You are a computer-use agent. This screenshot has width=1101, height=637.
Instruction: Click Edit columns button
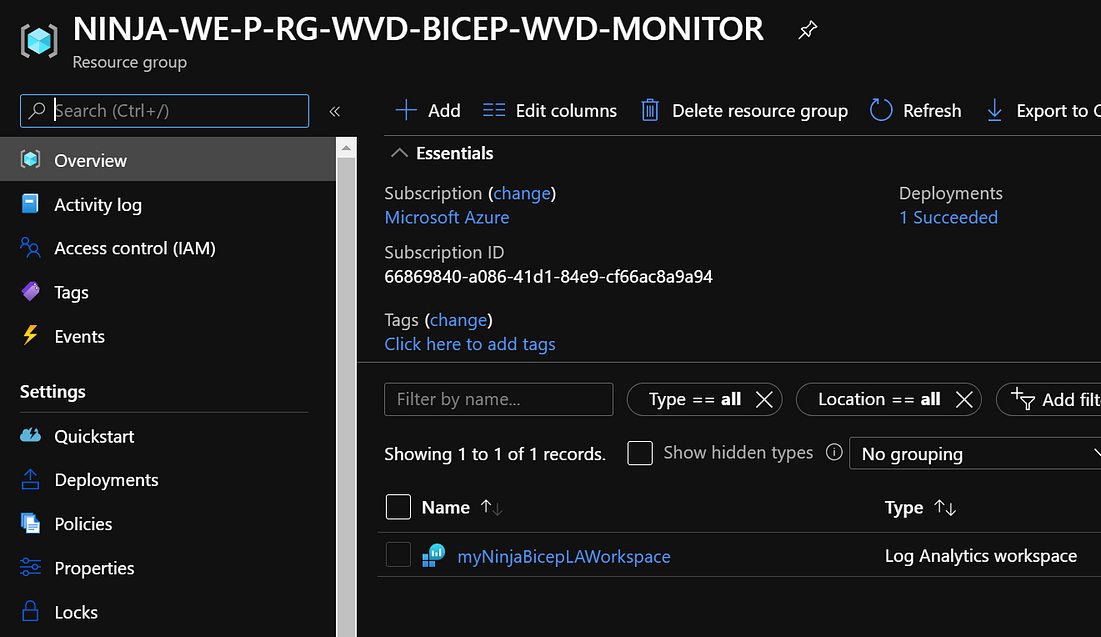tap(550, 110)
